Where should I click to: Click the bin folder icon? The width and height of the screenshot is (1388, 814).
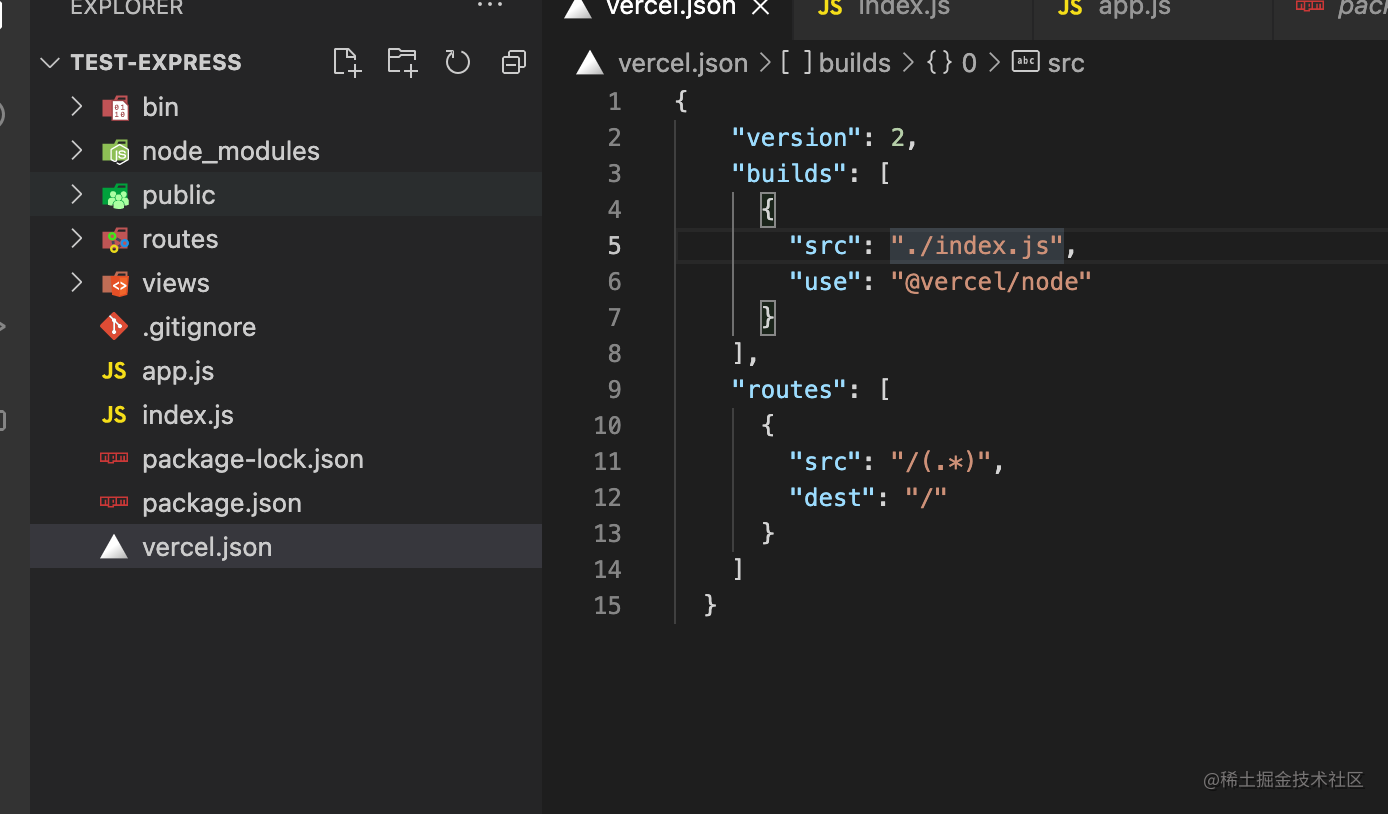[x=115, y=107]
